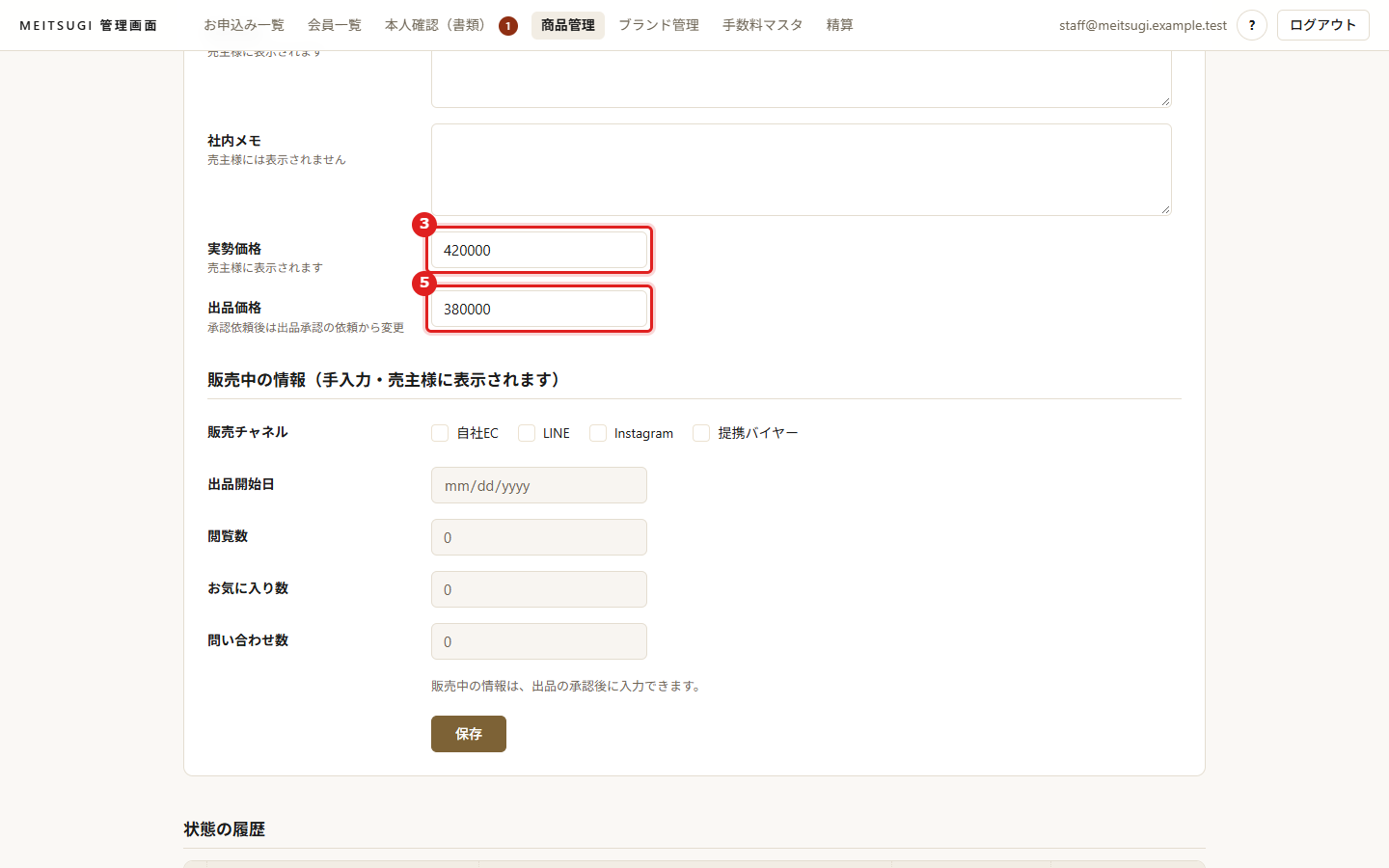Click the MEITSUGI 管理画面 logo
Viewport: 1389px width, 868px height.
[x=89, y=25]
